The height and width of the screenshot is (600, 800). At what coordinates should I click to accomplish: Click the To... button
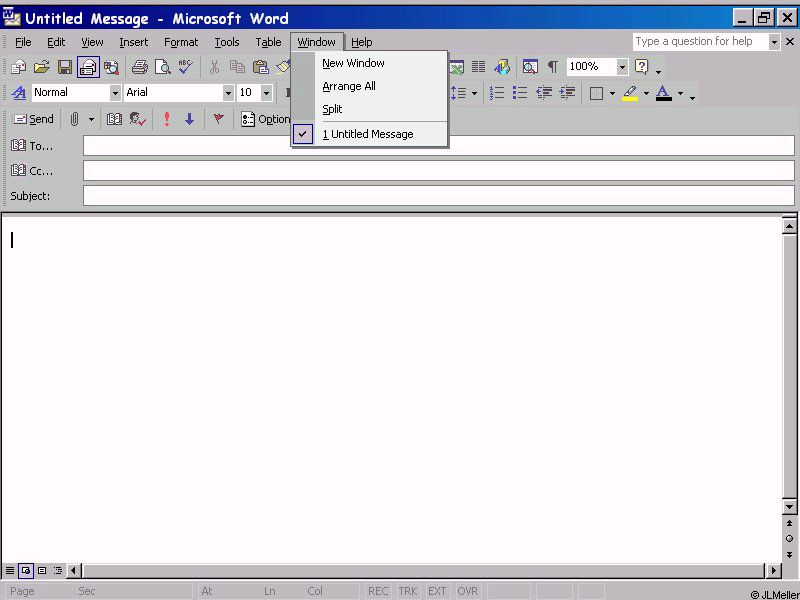[x=32, y=146]
